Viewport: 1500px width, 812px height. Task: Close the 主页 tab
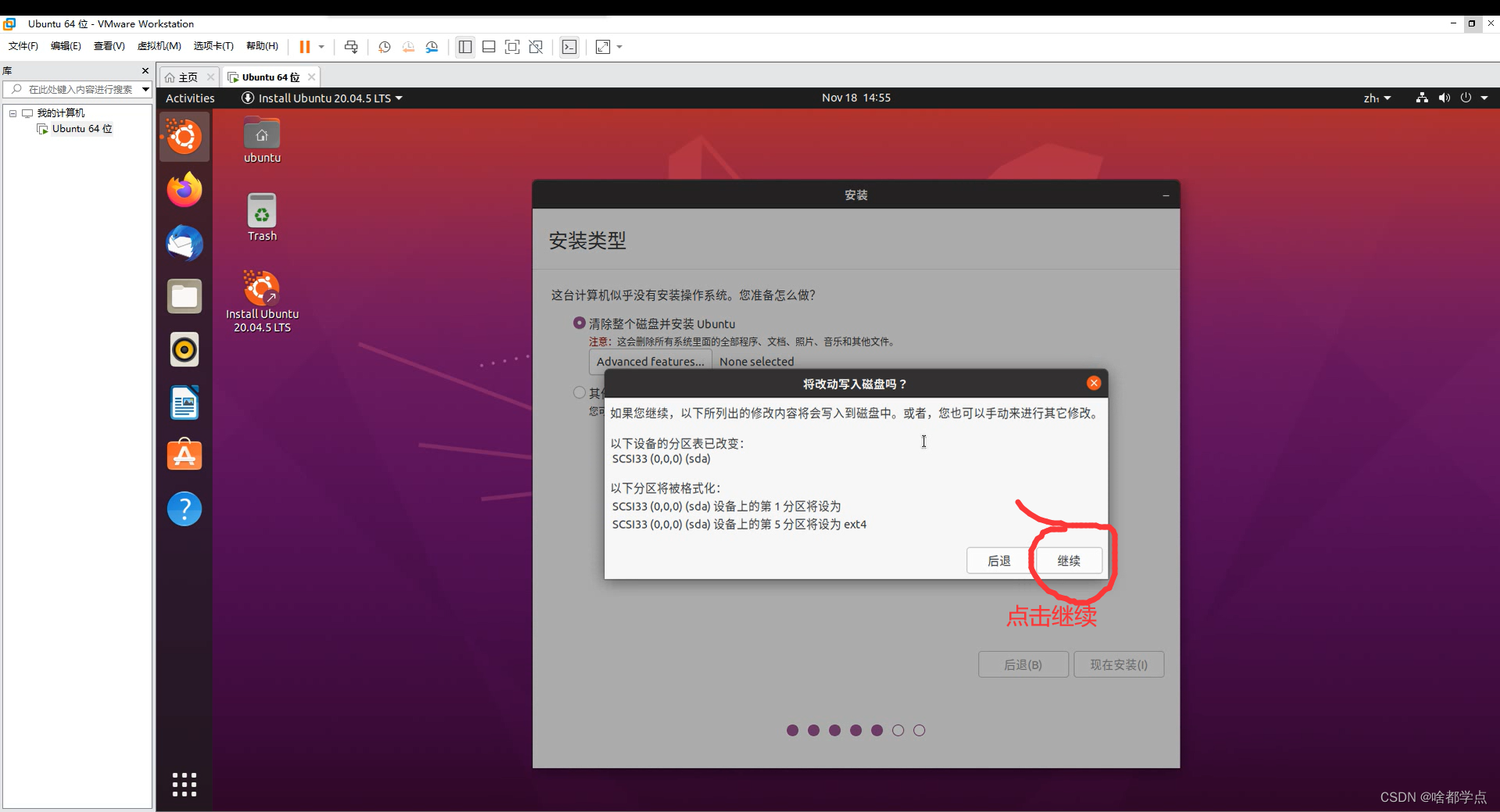tap(210, 77)
